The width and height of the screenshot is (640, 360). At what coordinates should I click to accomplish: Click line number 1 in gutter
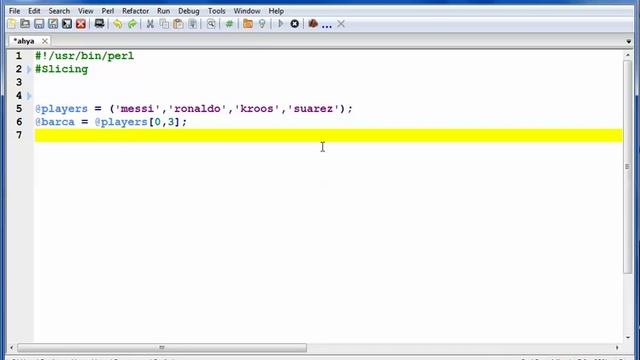(19, 56)
